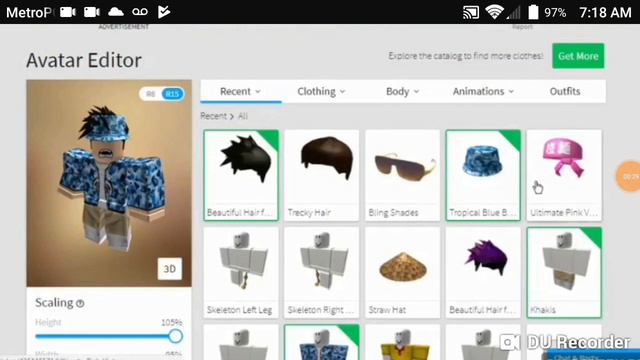
Task: Tap the Wi-Fi status icon
Action: click(x=494, y=12)
